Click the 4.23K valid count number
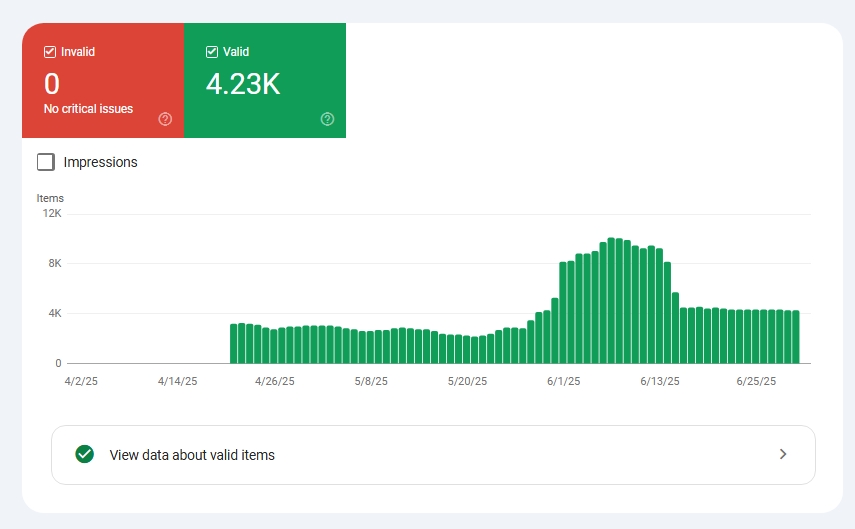Viewport: 855px width, 529px height. (243, 84)
